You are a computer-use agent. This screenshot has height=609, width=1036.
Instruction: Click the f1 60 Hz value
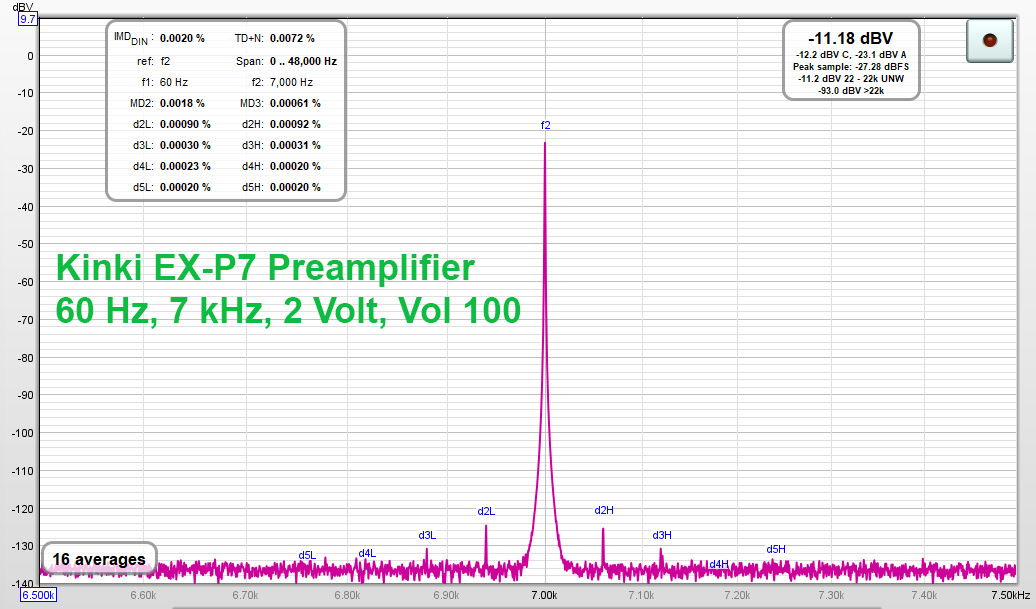coord(174,83)
